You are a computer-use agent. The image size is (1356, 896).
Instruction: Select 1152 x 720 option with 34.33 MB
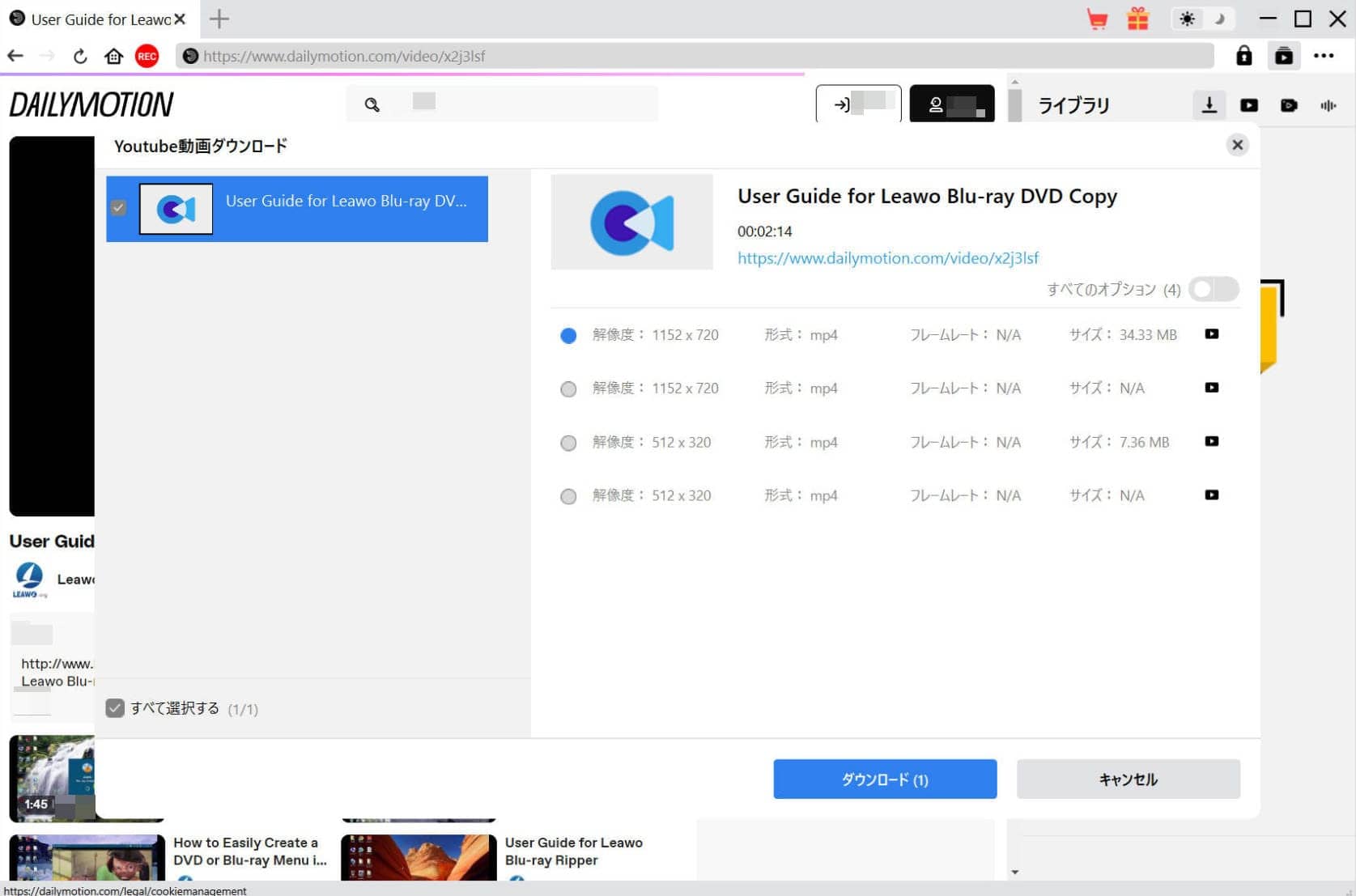point(568,335)
